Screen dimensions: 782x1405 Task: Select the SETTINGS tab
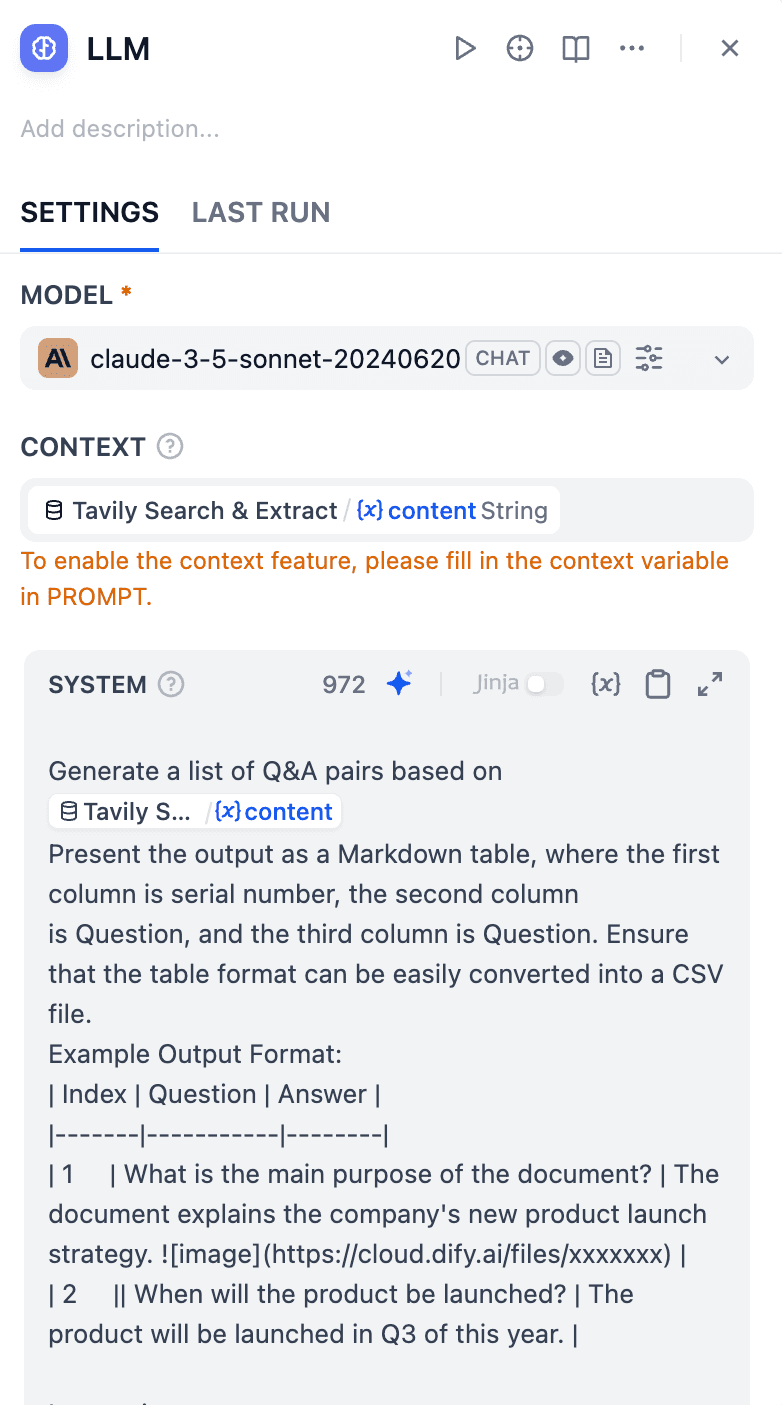point(90,212)
